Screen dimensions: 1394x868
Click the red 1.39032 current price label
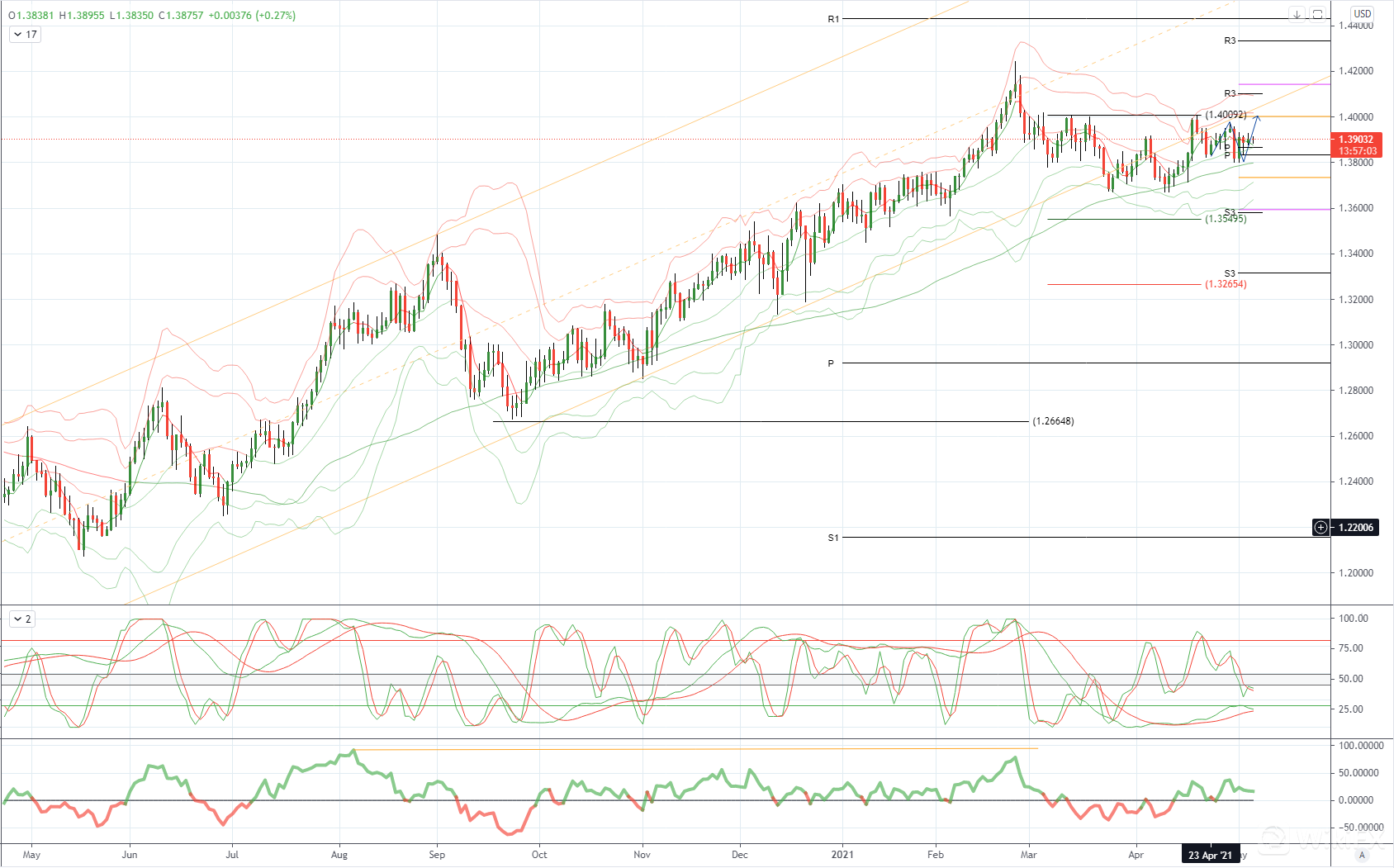click(x=1356, y=145)
